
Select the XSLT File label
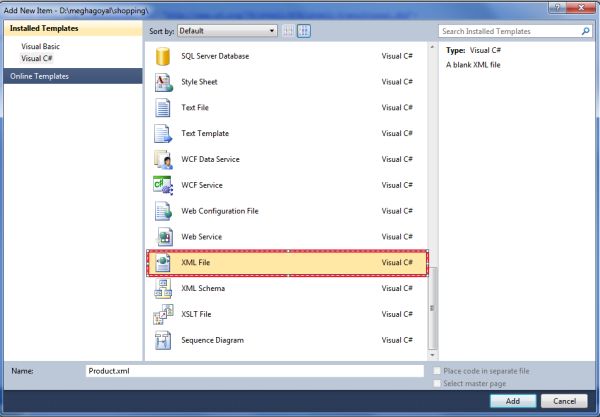click(x=196, y=314)
